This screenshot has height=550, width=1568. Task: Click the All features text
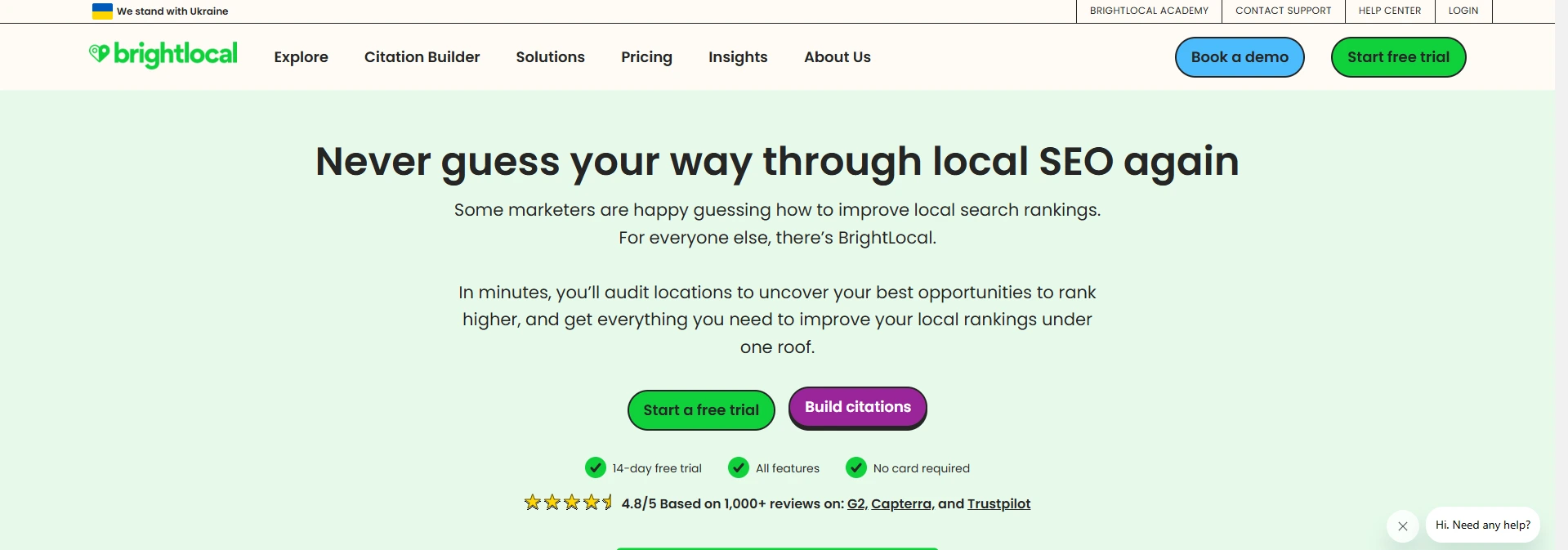pyautogui.click(x=788, y=468)
